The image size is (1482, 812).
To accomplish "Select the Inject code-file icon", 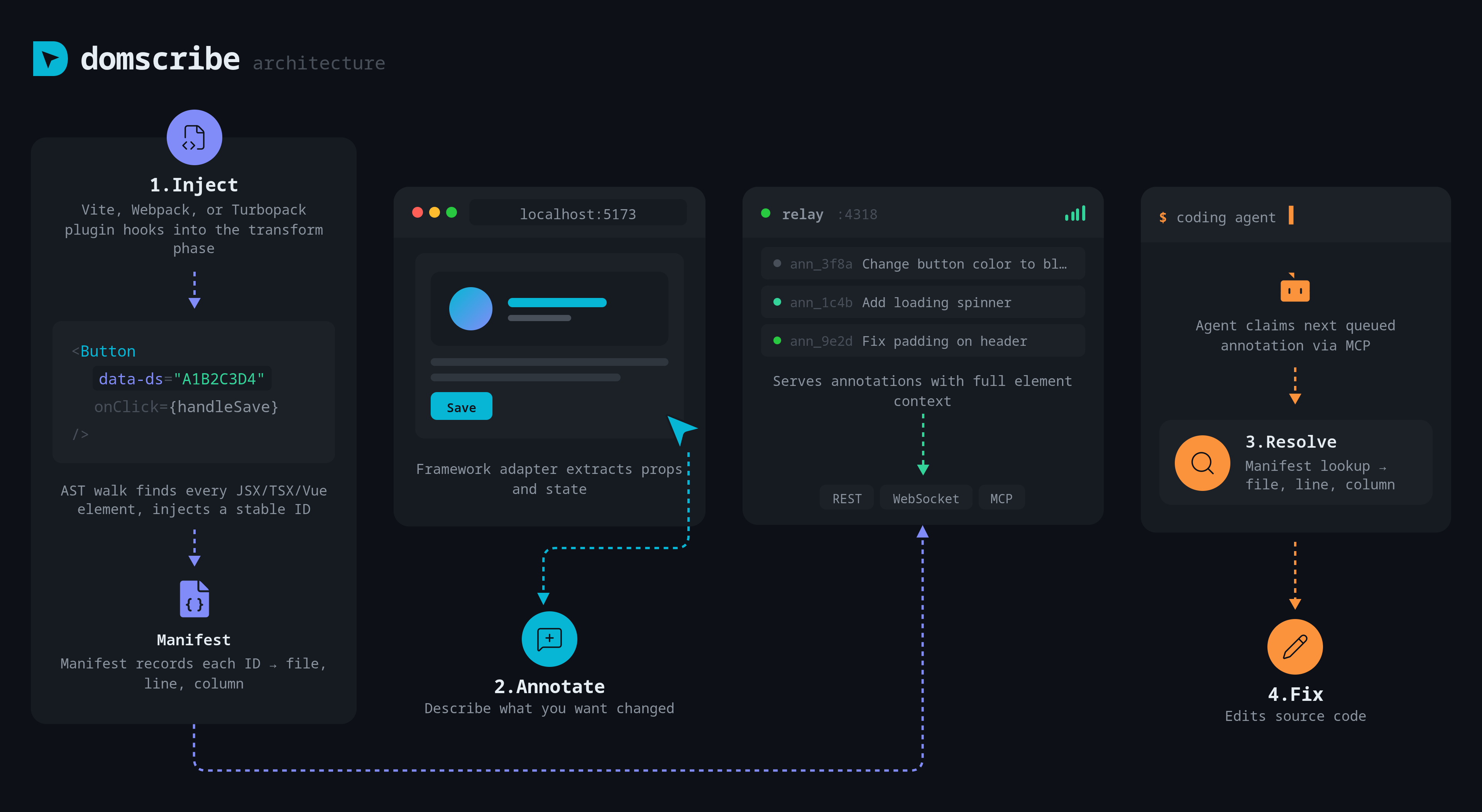I will [x=194, y=137].
